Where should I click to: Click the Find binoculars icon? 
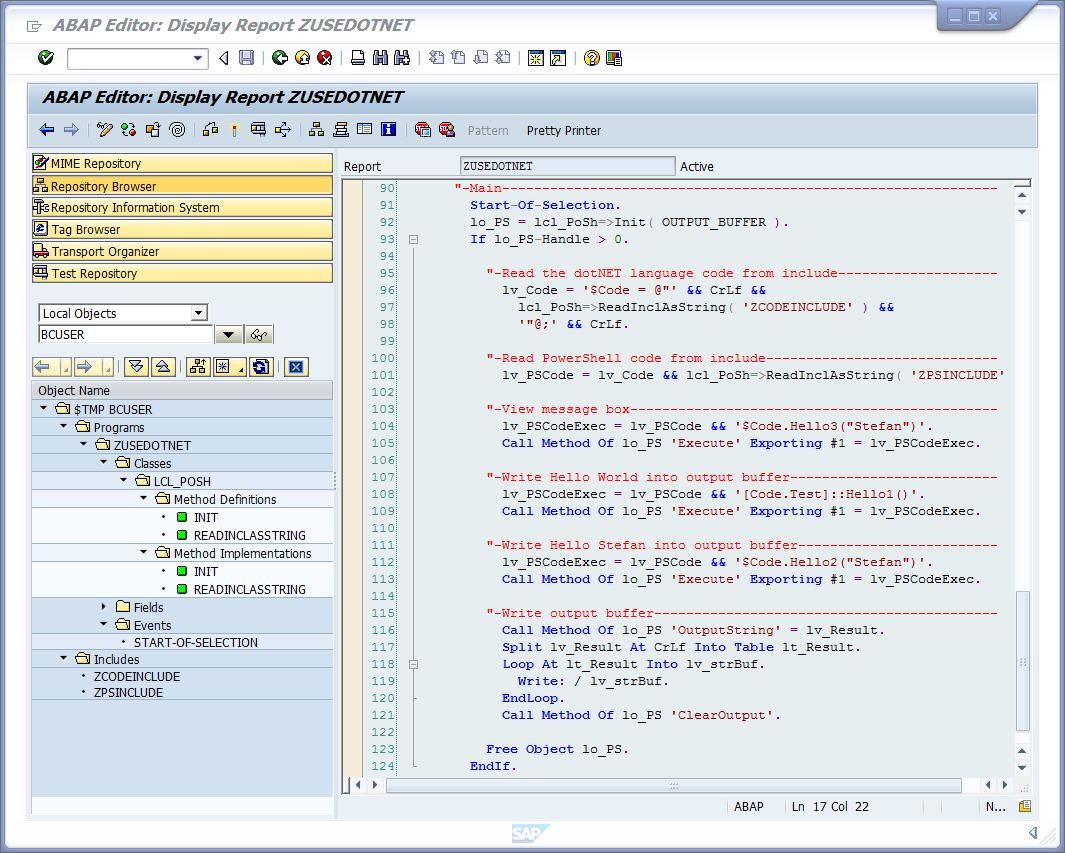(x=380, y=58)
